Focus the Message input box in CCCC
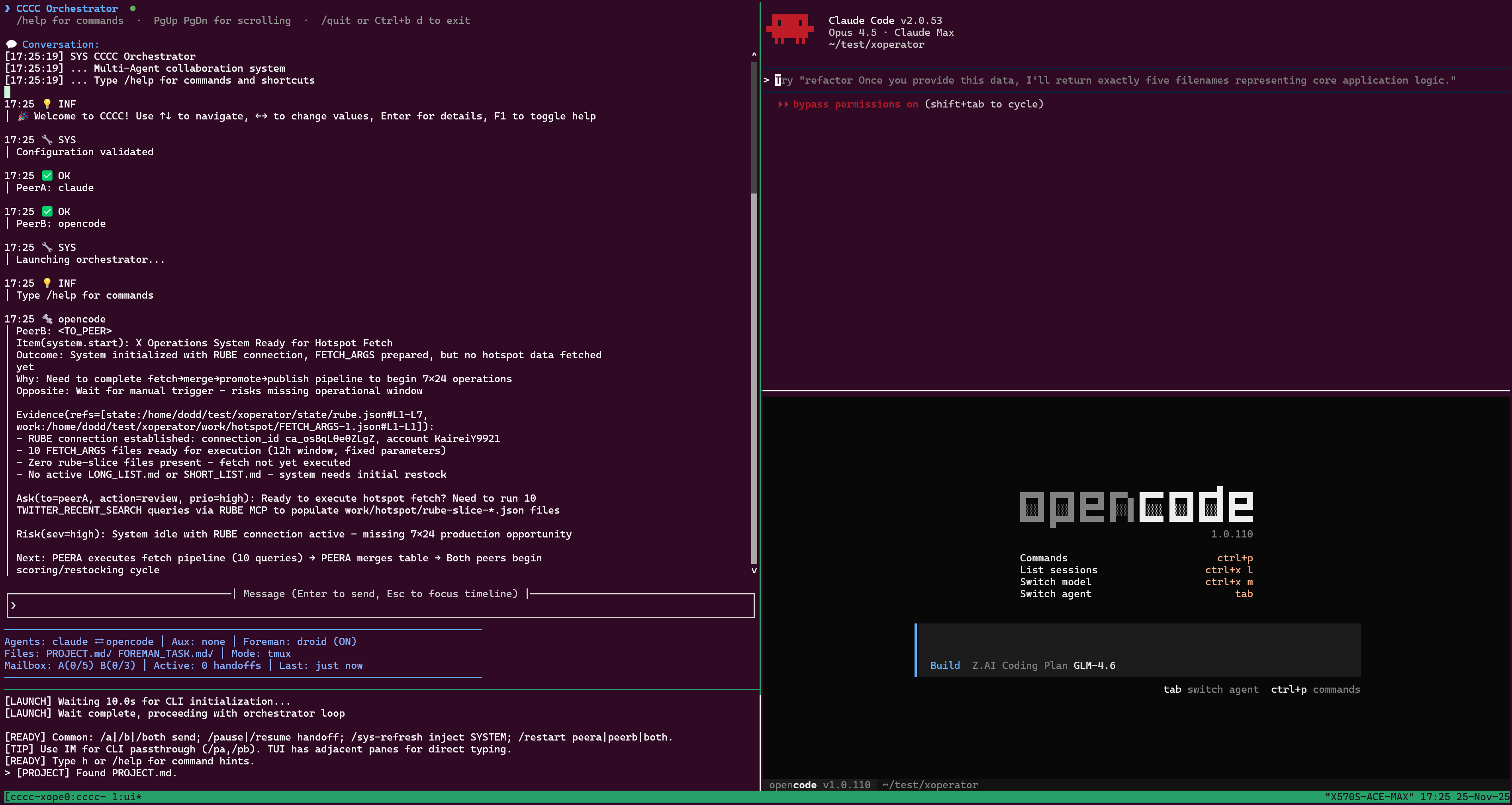1512x805 pixels. pos(380,606)
